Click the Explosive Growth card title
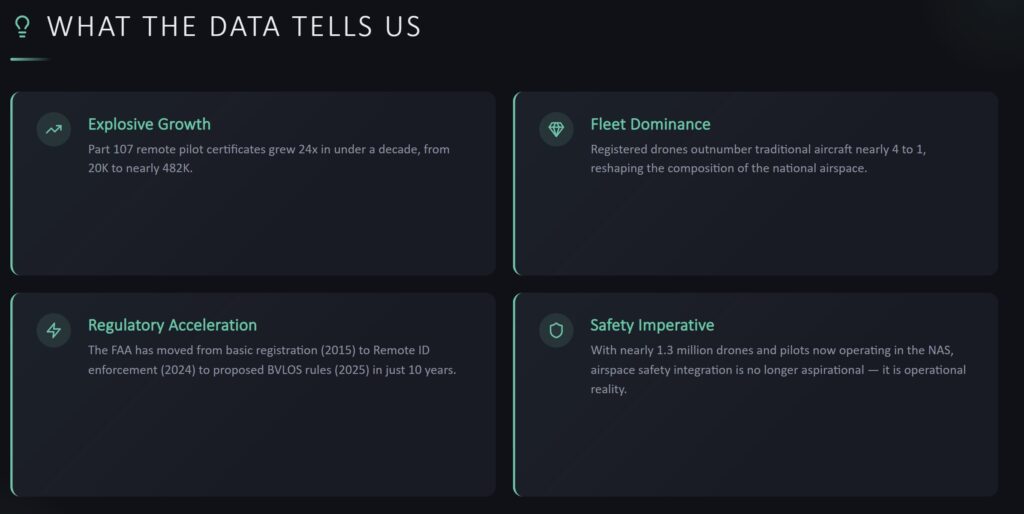1024x514 pixels. click(x=149, y=124)
